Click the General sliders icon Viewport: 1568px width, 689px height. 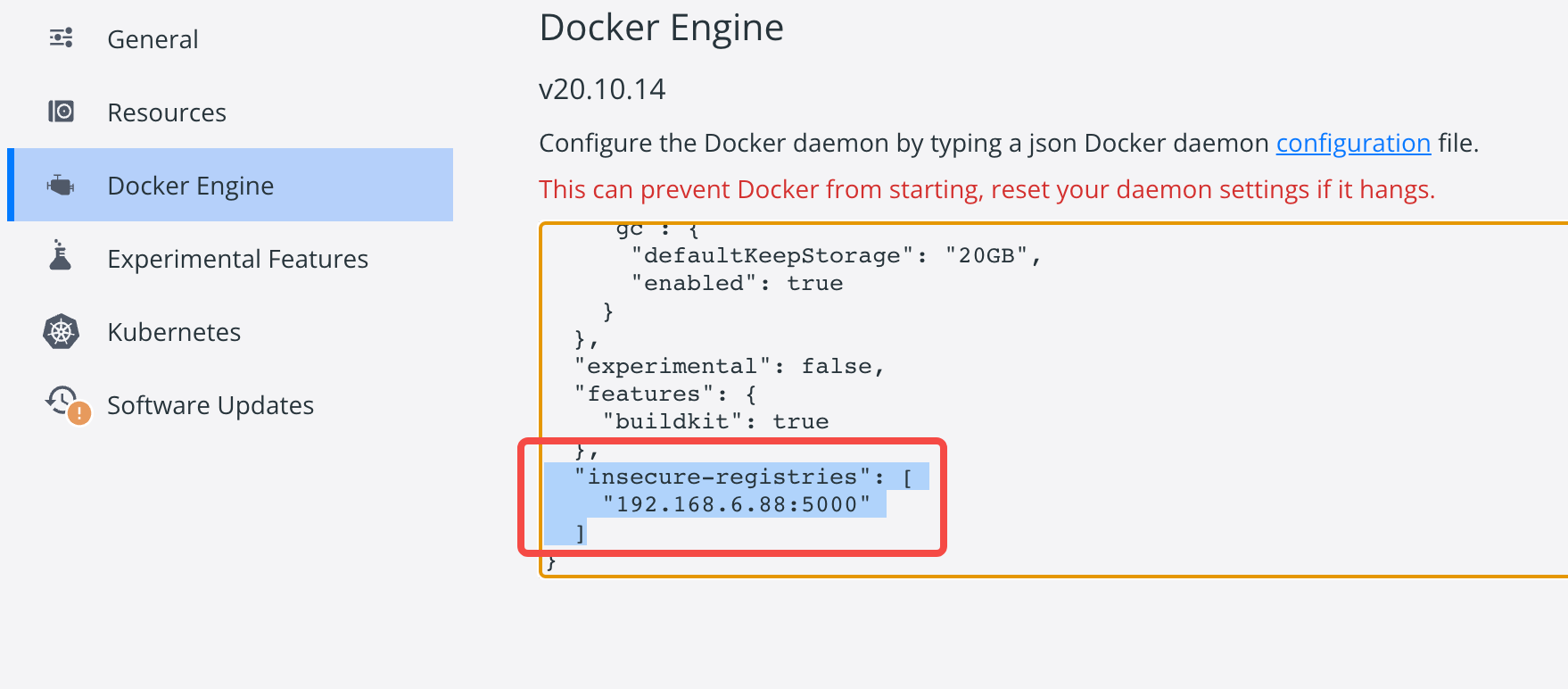[62, 38]
